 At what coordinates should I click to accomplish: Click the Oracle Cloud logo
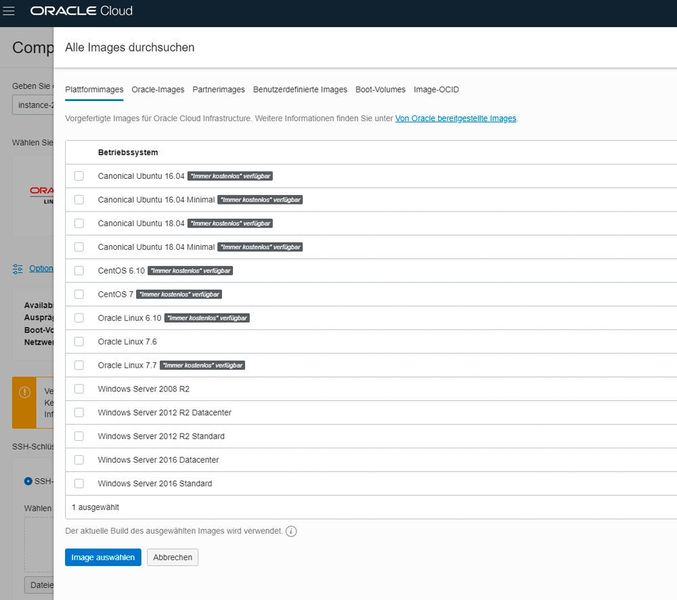point(81,11)
